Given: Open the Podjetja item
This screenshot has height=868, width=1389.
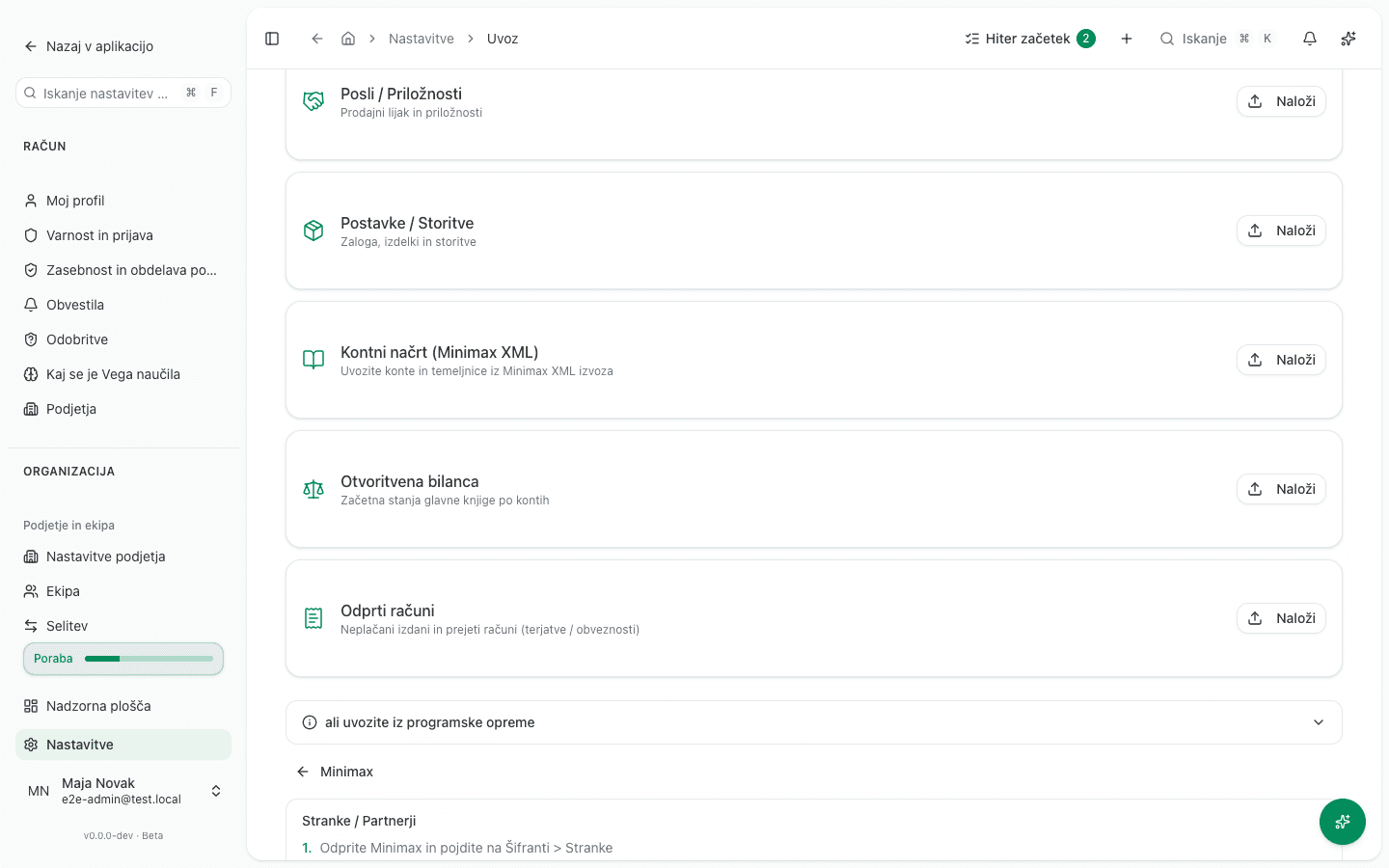Looking at the screenshot, I should [x=123, y=409].
